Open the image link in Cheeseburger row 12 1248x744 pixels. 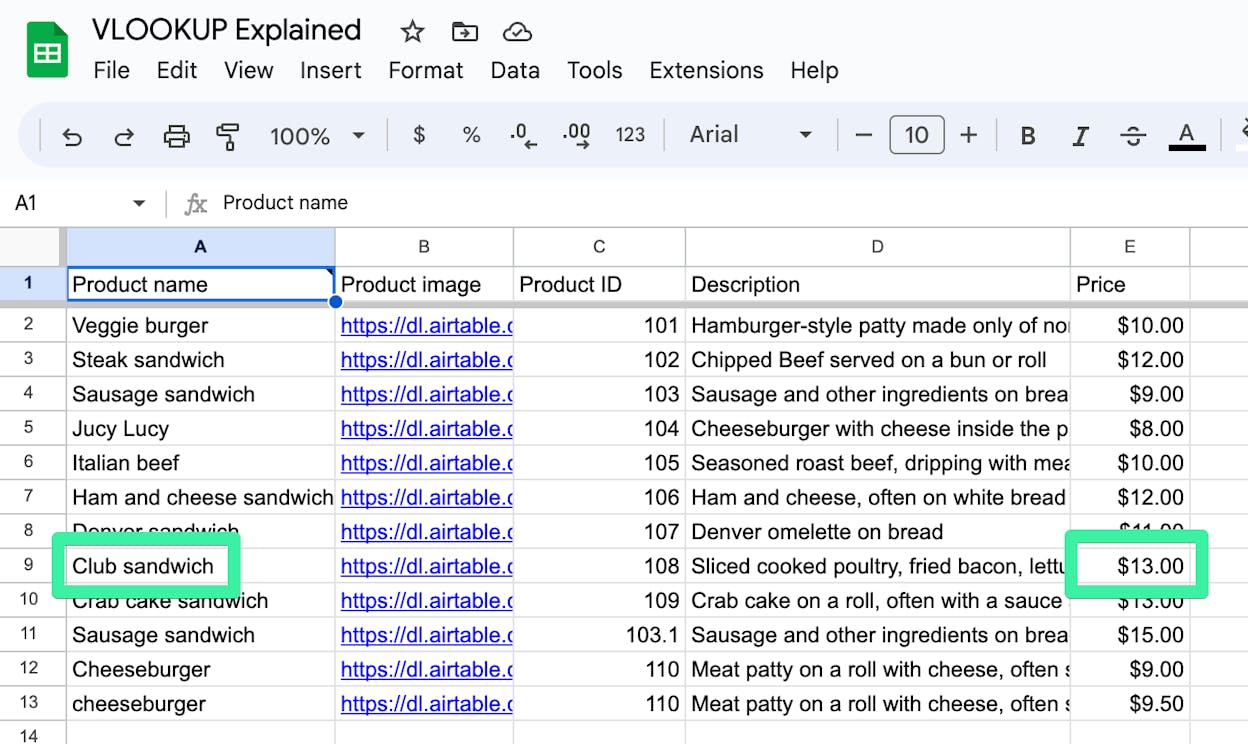[426, 669]
